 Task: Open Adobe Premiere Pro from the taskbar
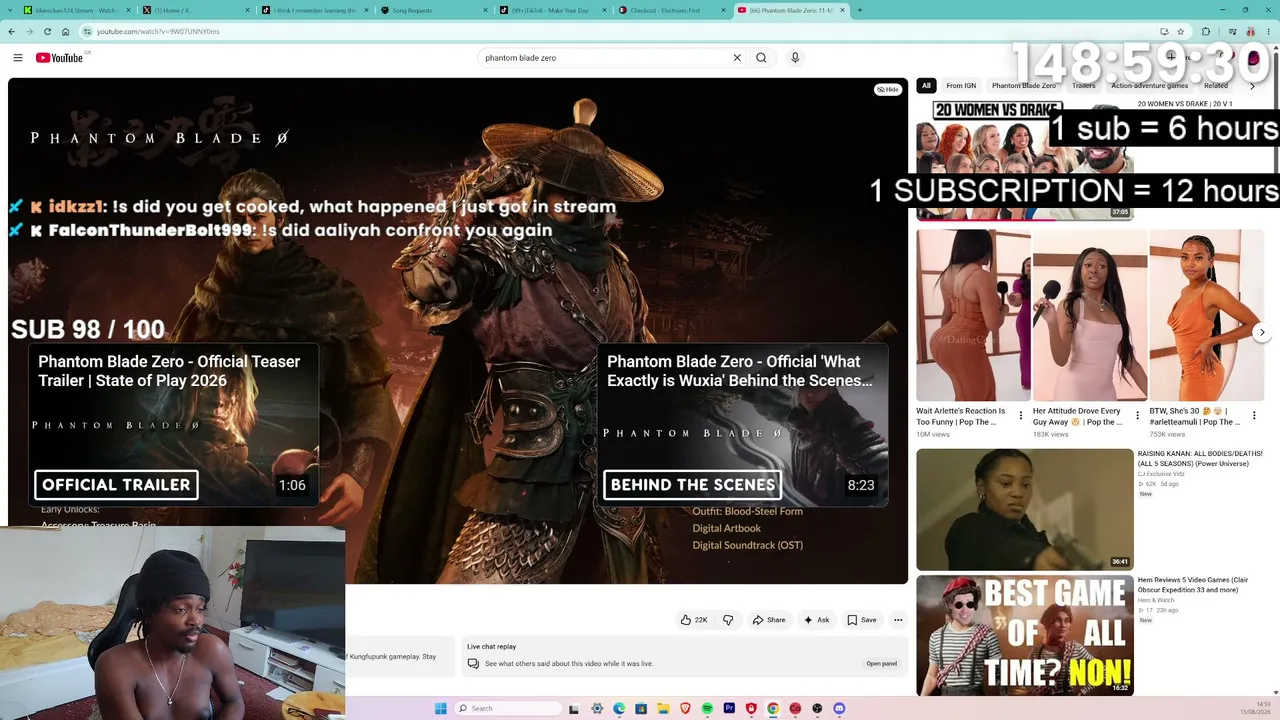729,708
